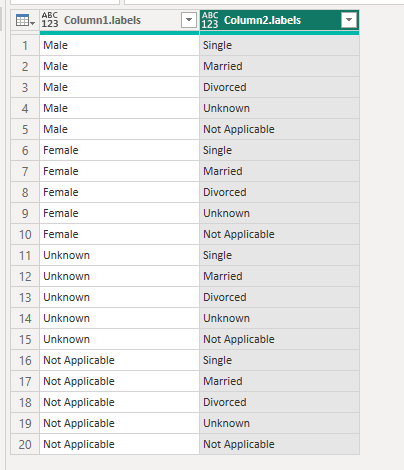The image size is (404, 470).
Task: Select row number 10
Action: coord(25,234)
